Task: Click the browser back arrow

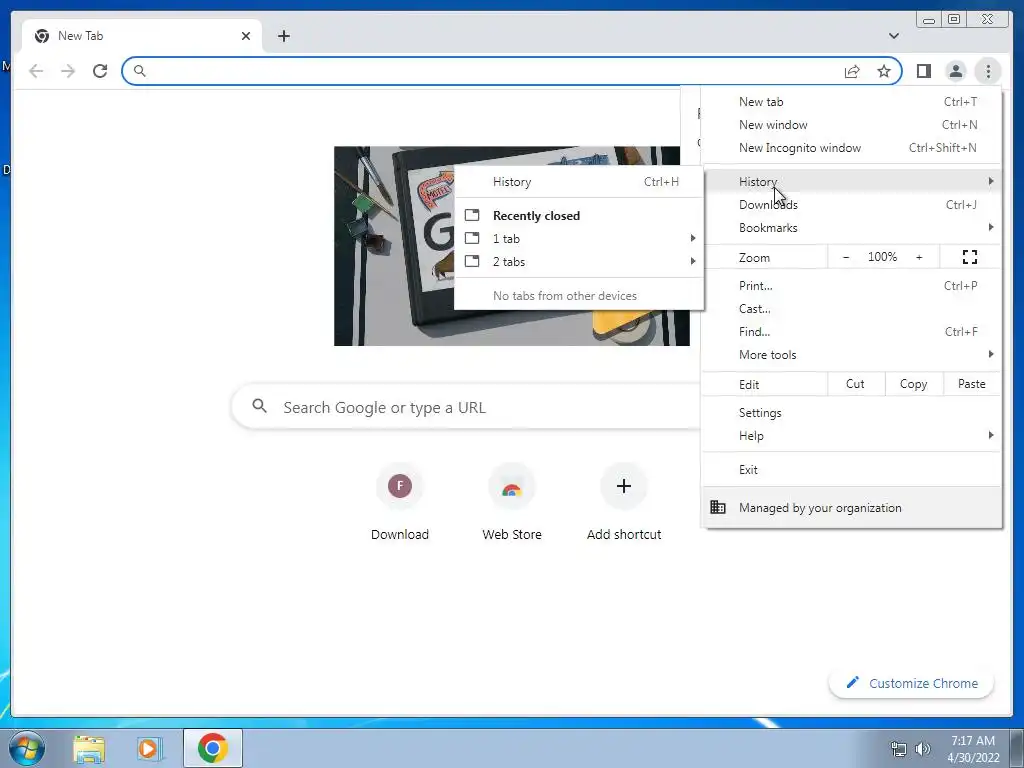Action: point(36,71)
